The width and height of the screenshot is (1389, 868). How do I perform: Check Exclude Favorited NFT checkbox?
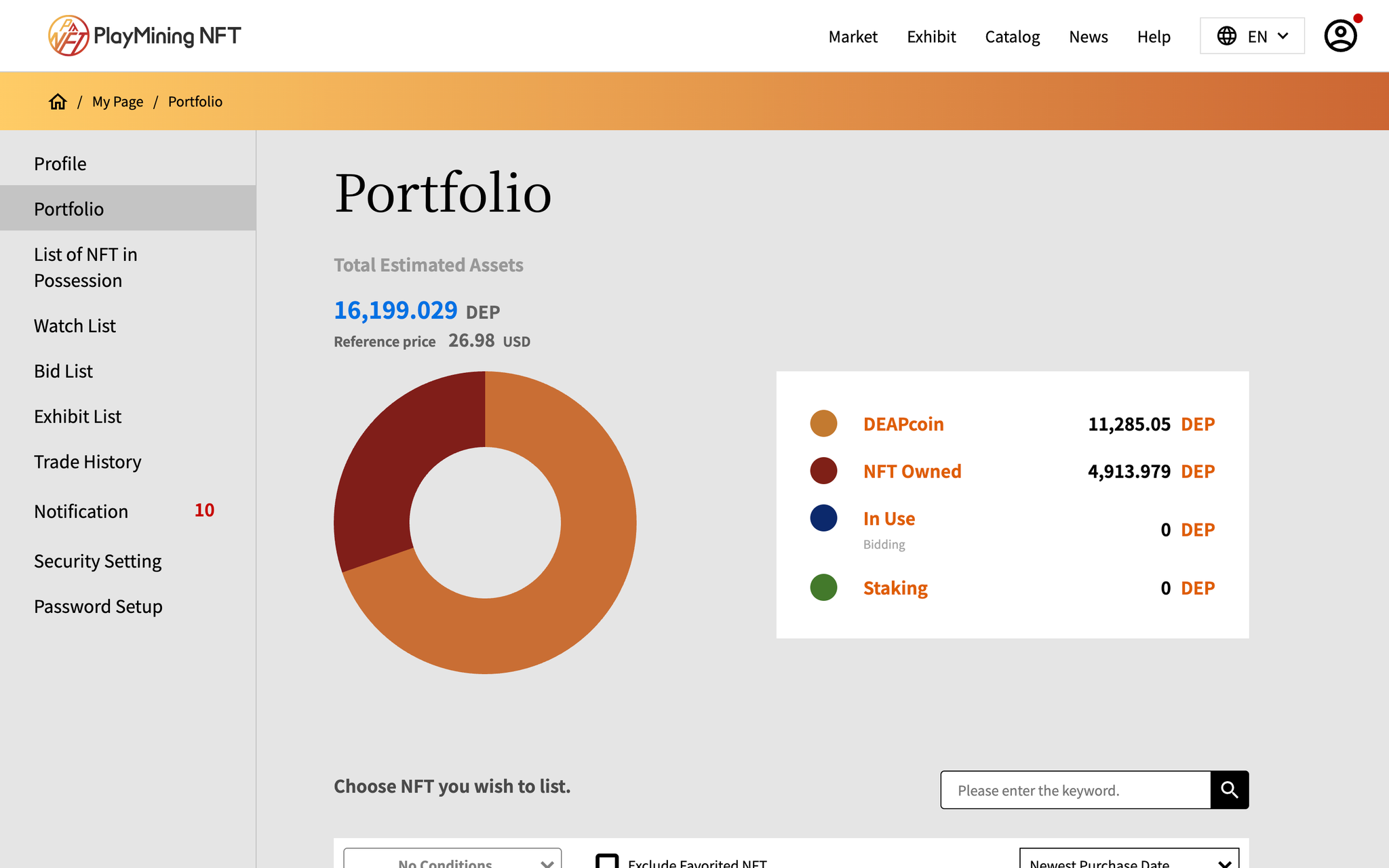coord(607,861)
